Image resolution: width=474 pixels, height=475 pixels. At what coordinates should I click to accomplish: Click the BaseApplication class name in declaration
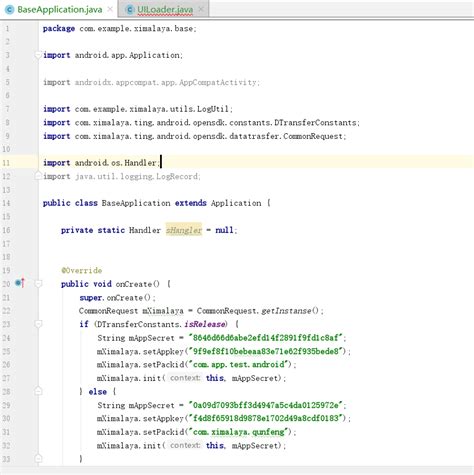(136, 203)
